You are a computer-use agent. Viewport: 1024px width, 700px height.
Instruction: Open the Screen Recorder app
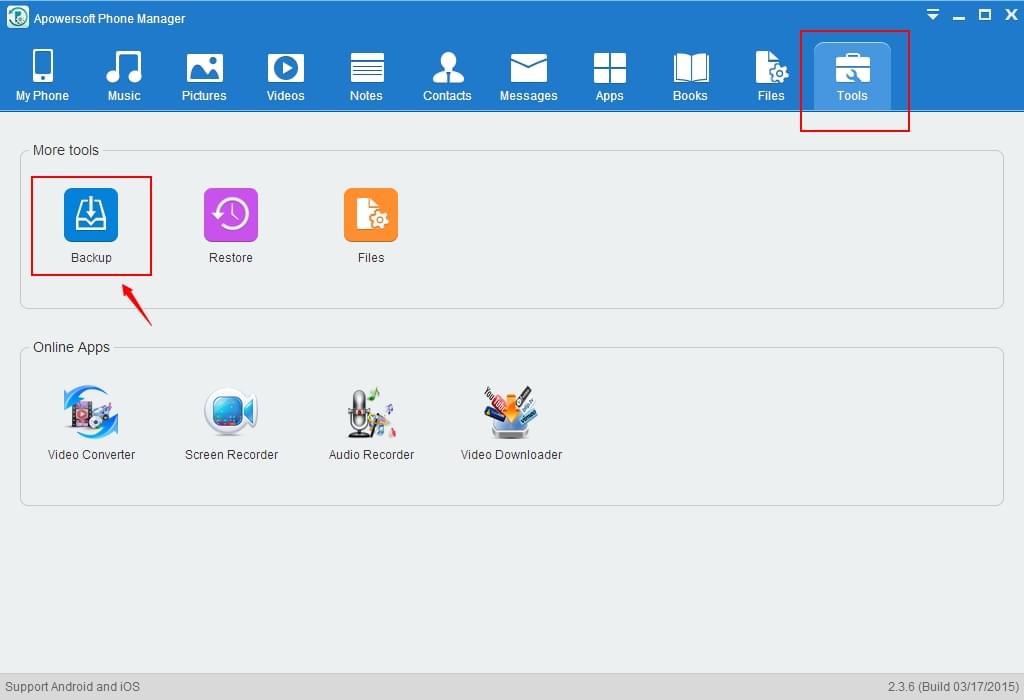(x=231, y=413)
